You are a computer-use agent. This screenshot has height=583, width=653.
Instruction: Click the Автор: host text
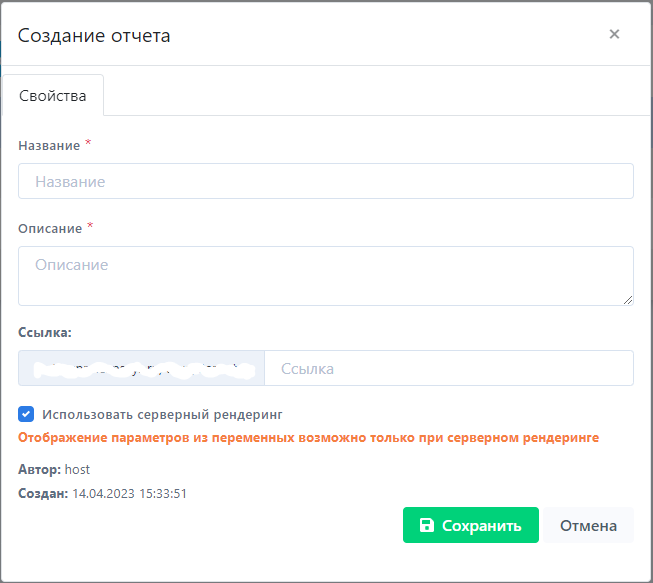tap(54, 469)
